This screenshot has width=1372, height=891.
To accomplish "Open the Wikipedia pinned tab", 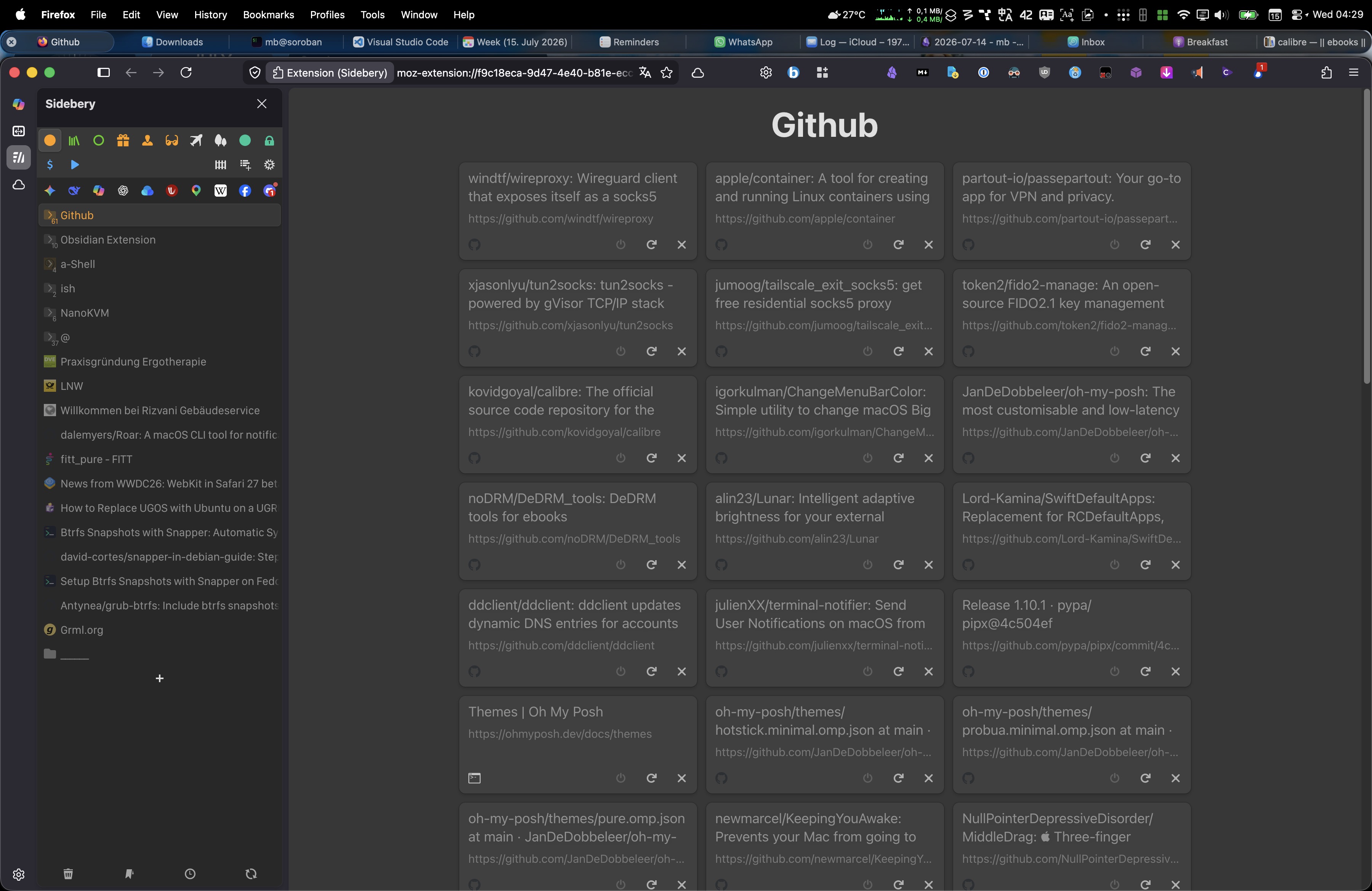I will click(220, 191).
